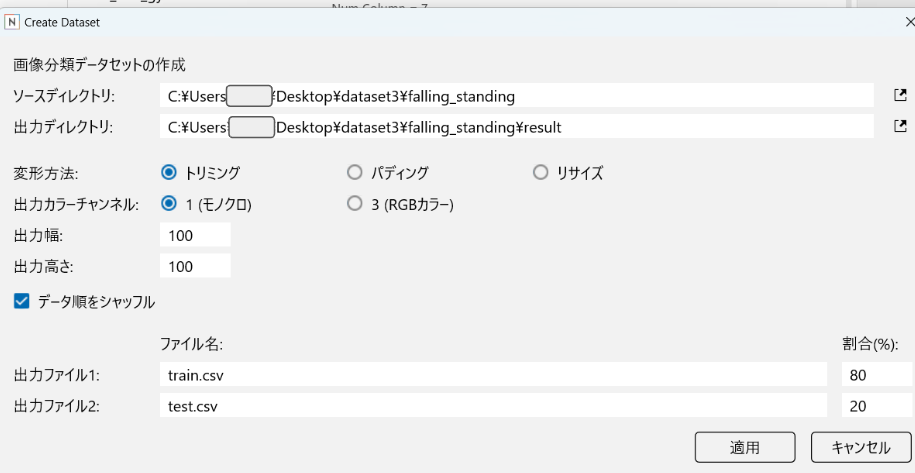
Task: Focus the 出力高さ input field
Action: point(195,266)
